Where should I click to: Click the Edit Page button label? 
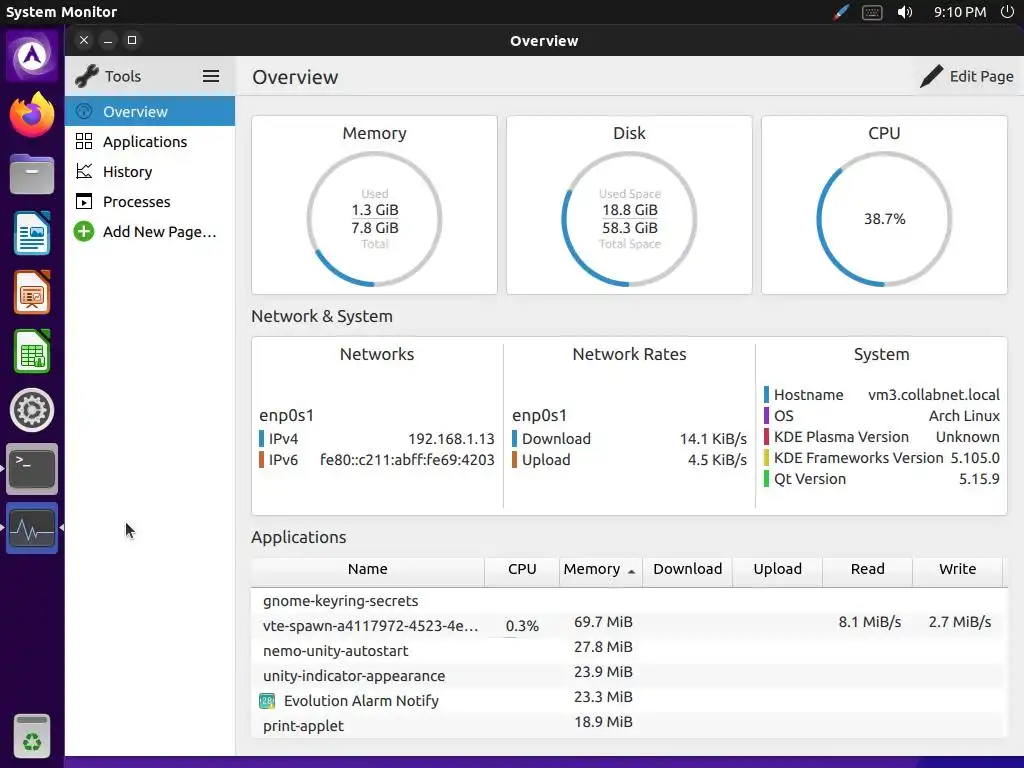pyautogui.click(x=981, y=76)
